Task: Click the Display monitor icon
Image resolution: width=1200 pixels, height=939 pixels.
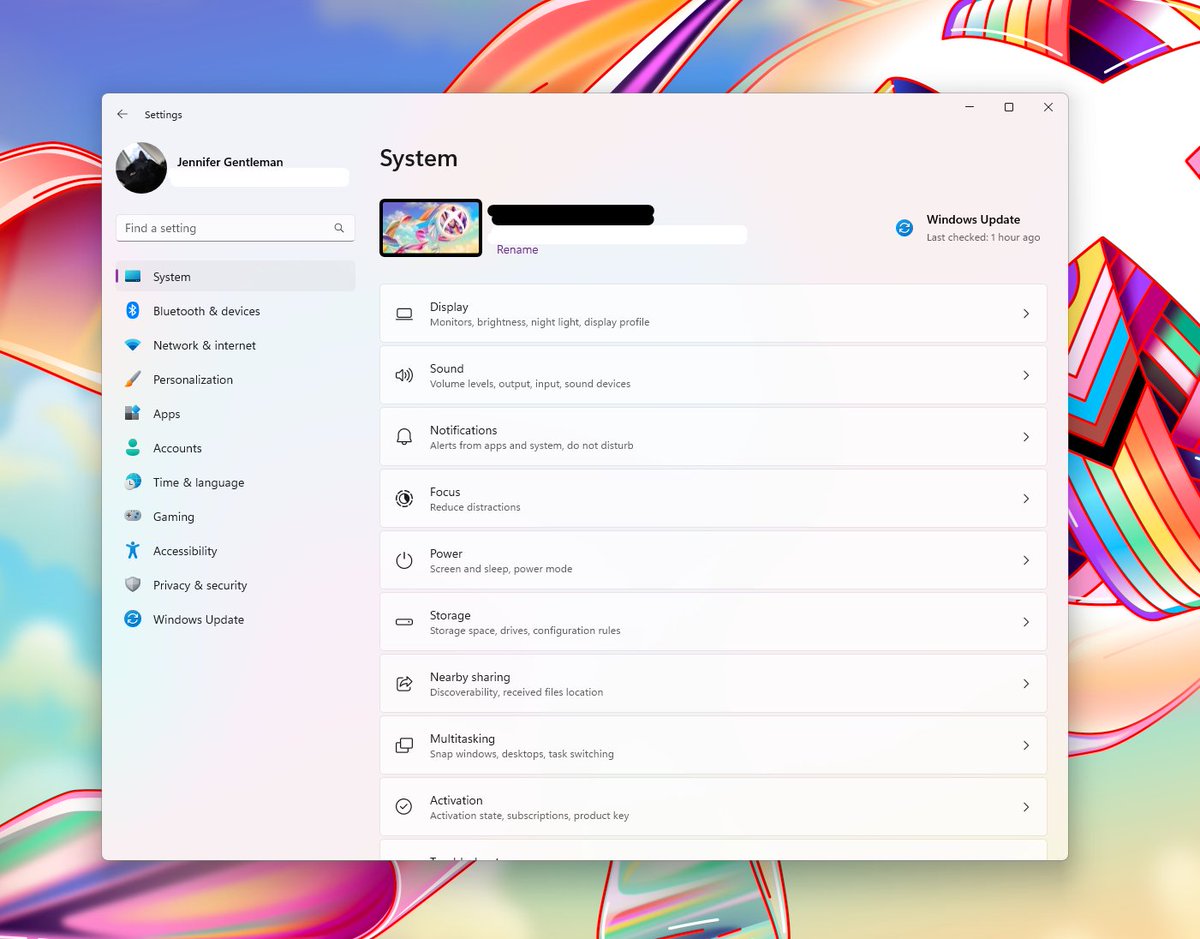Action: [x=404, y=314]
